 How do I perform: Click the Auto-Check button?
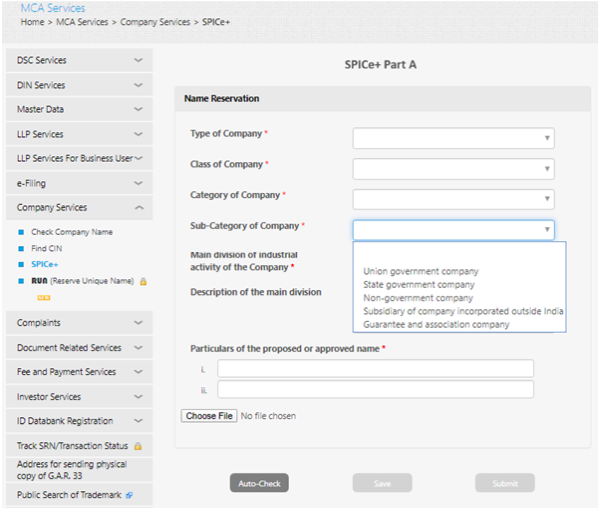tap(260, 484)
